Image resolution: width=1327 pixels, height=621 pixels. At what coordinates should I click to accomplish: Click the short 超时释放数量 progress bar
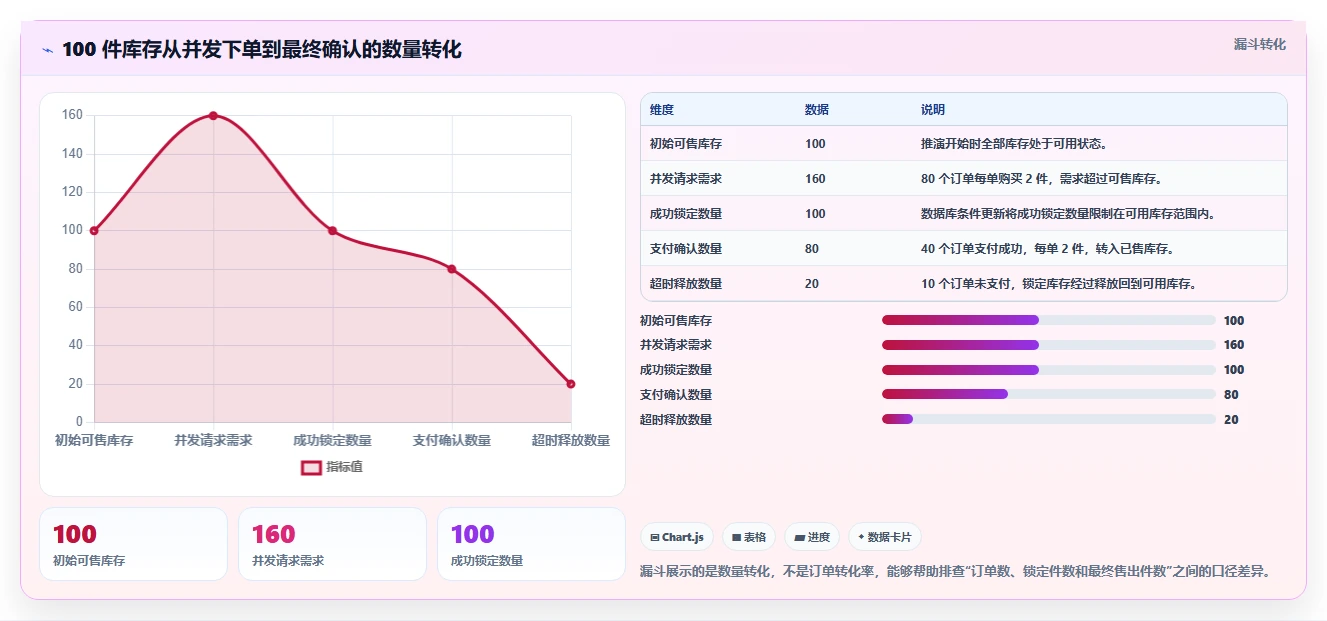click(1048, 419)
